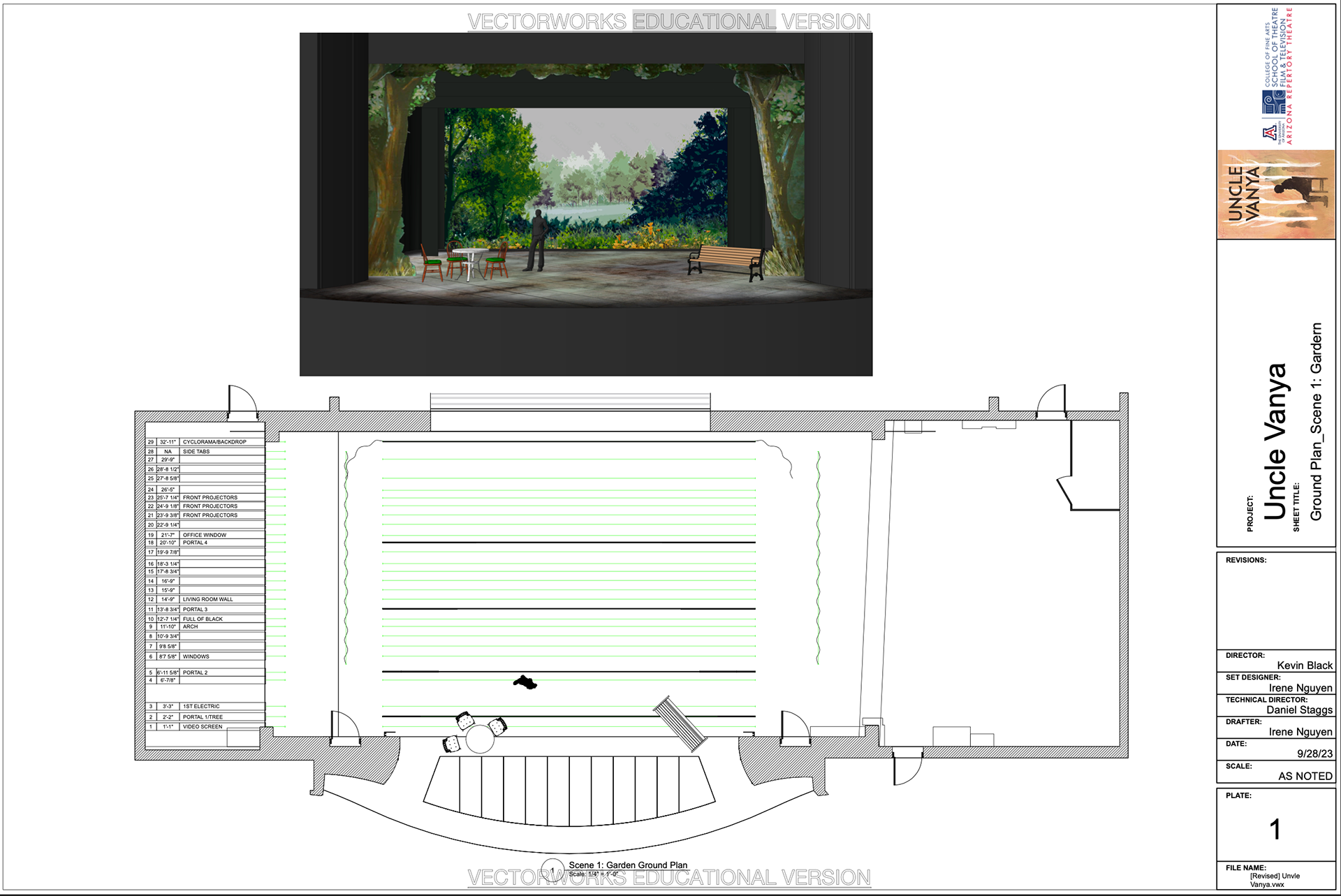Click the director name Kevin Black
1341x896 pixels.
pyautogui.click(x=1304, y=666)
